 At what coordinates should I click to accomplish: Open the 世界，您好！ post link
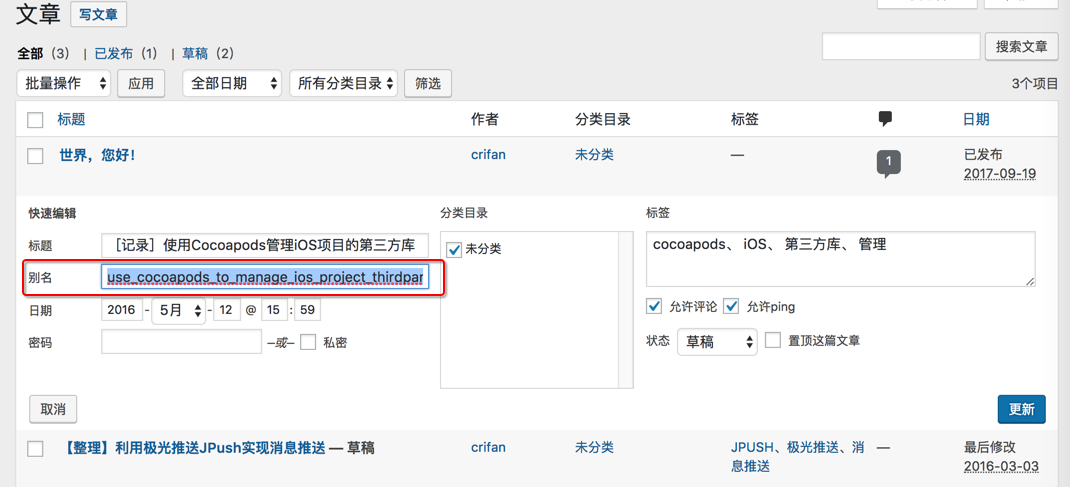(x=97, y=155)
